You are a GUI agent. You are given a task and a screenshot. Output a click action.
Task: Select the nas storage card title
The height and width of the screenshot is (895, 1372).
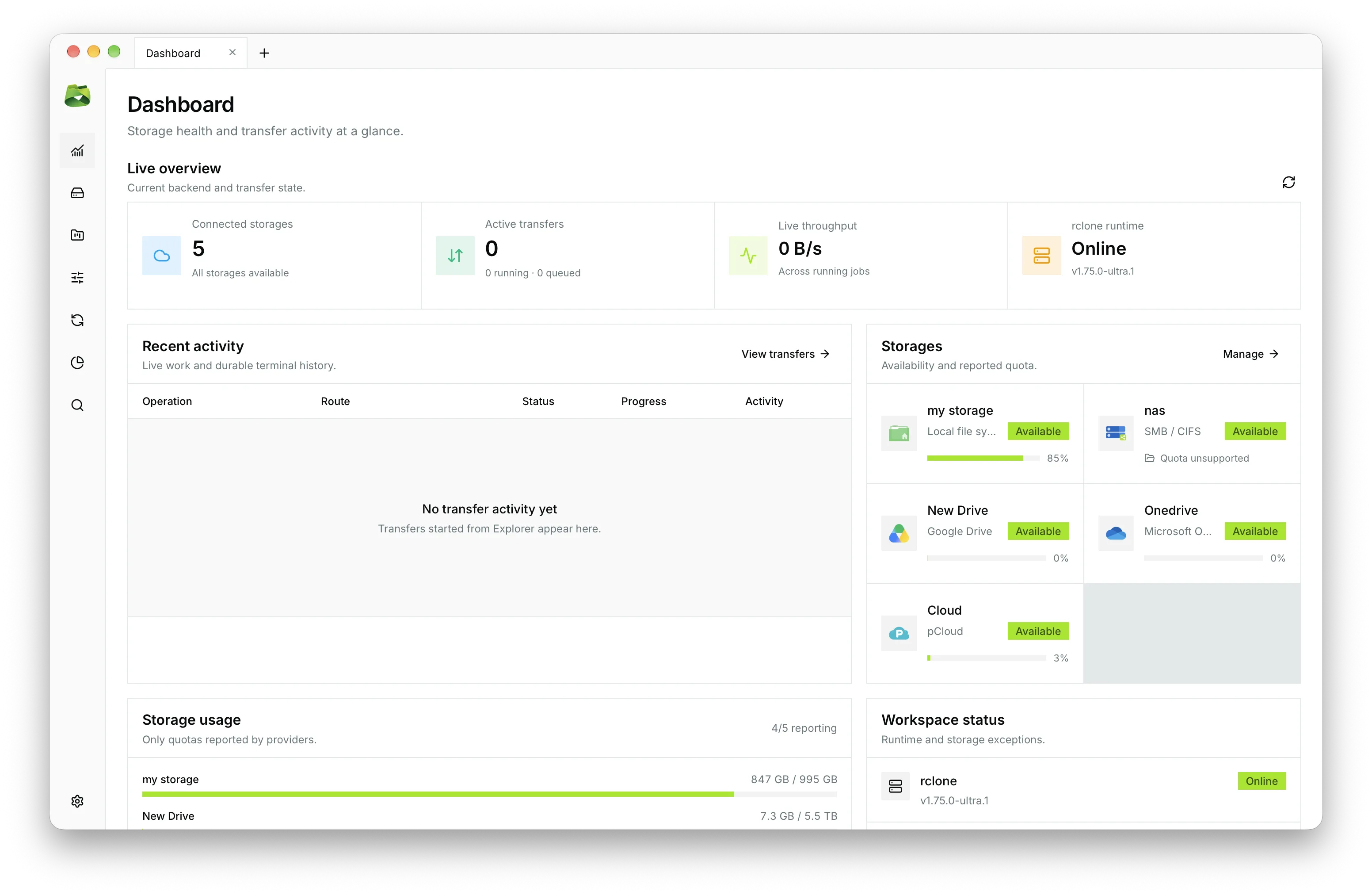click(x=1154, y=411)
